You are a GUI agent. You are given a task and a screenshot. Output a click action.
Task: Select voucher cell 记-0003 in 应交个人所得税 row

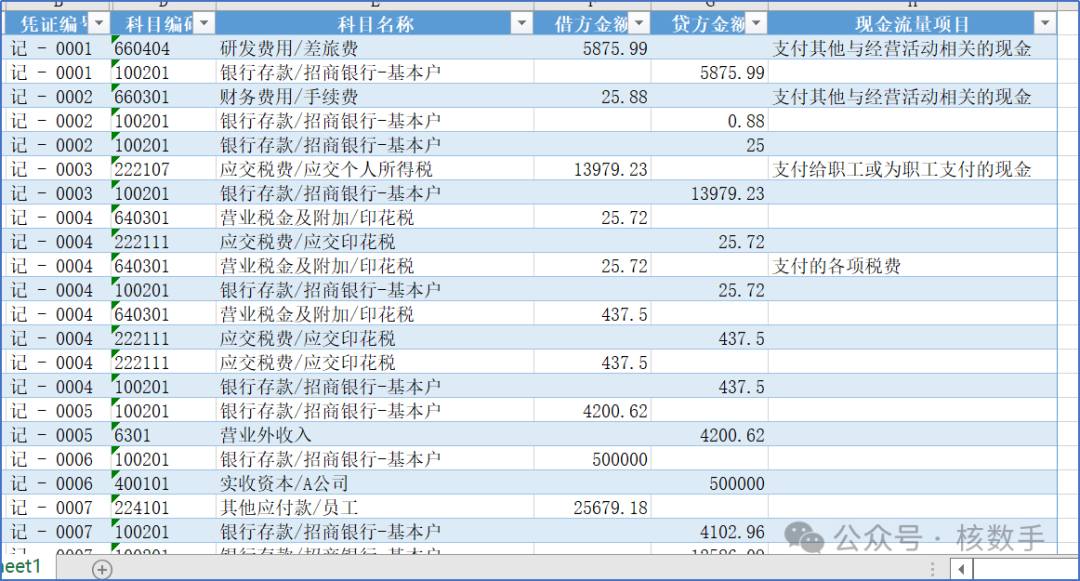pyautogui.click(x=56, y=169)
